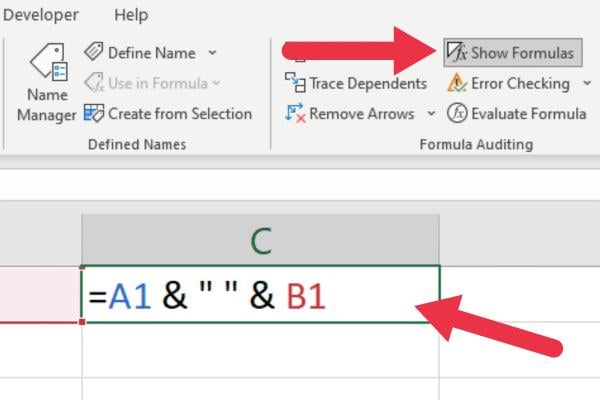Click the Use in Formula icon

point(94,83)
